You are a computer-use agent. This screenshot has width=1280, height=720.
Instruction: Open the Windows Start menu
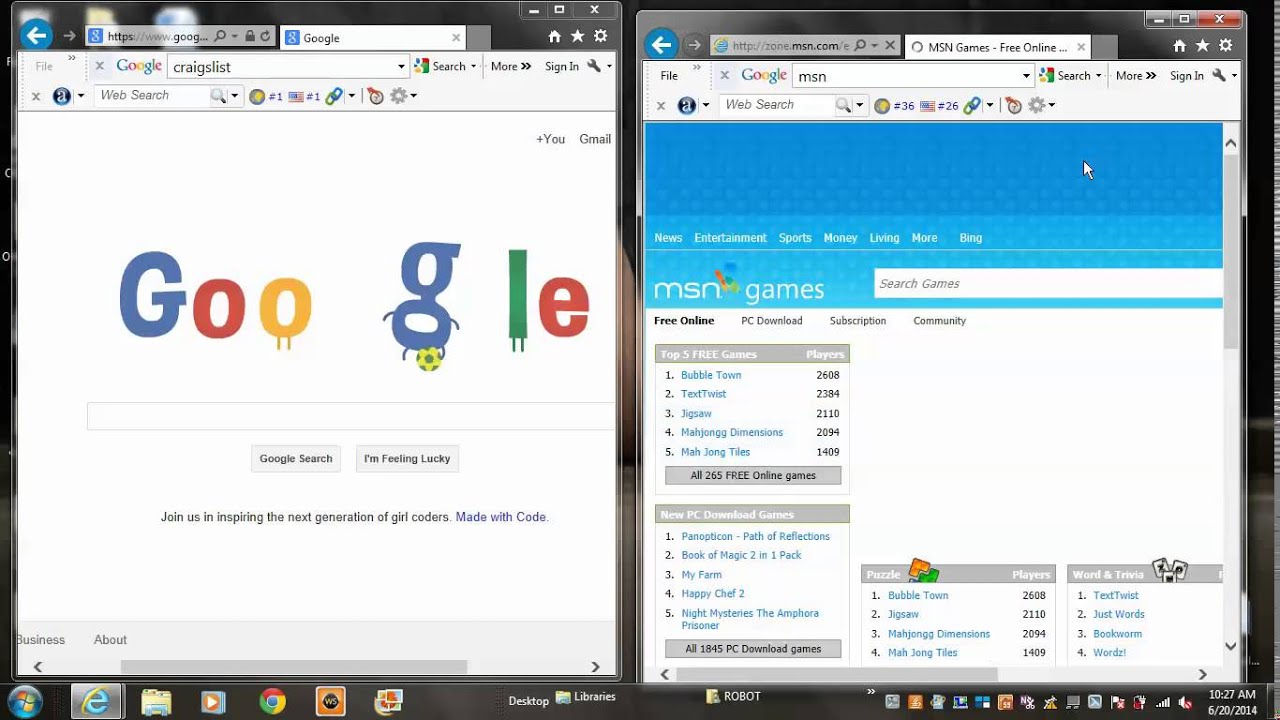(25, 700)
